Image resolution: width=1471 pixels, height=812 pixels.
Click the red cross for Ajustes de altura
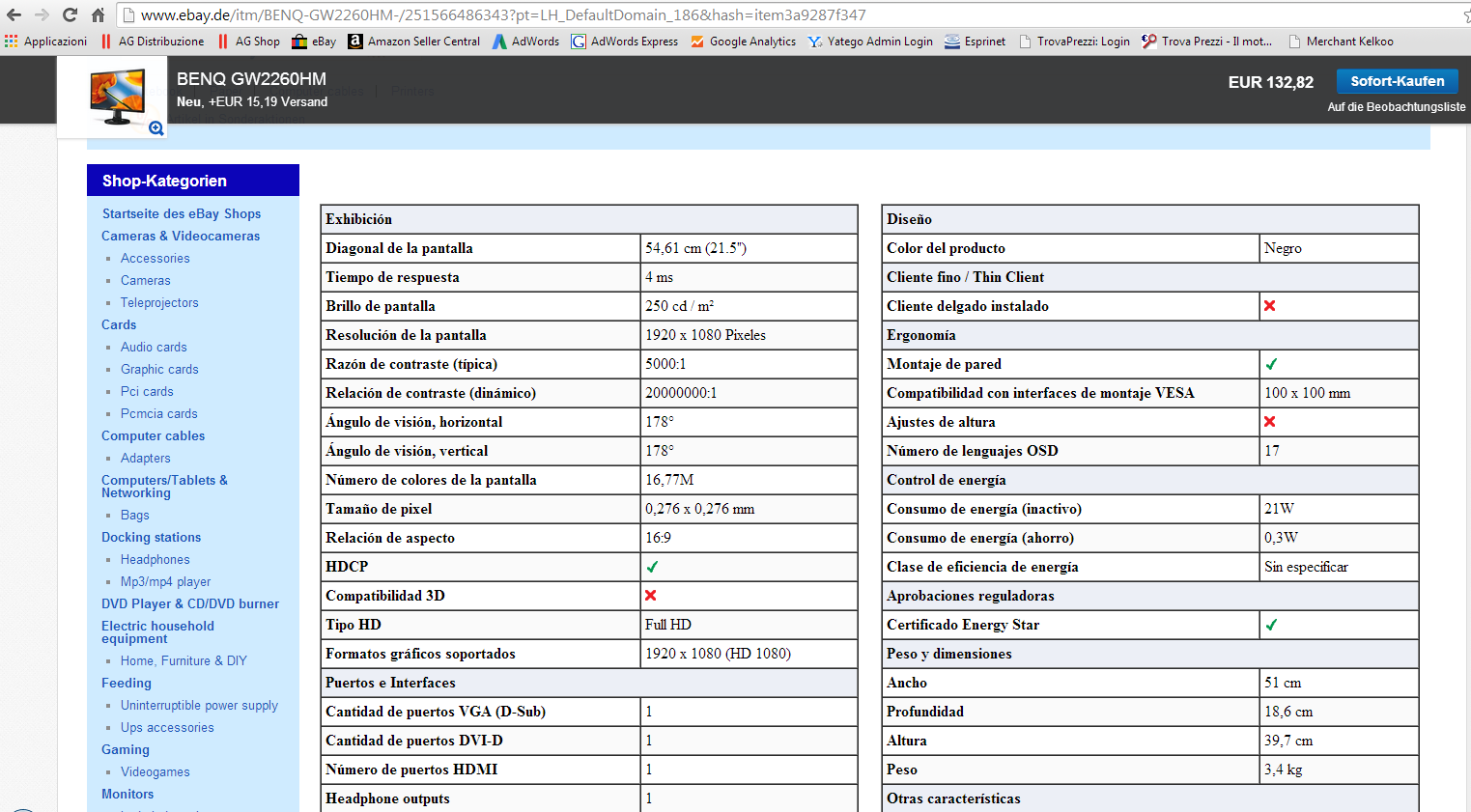[x=1270, y=422]
